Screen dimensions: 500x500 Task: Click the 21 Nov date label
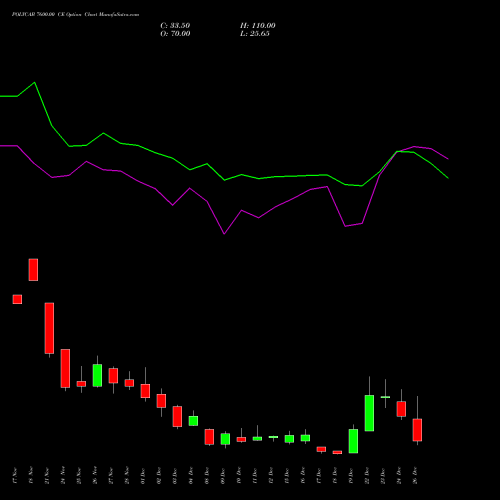click(47, 476)
